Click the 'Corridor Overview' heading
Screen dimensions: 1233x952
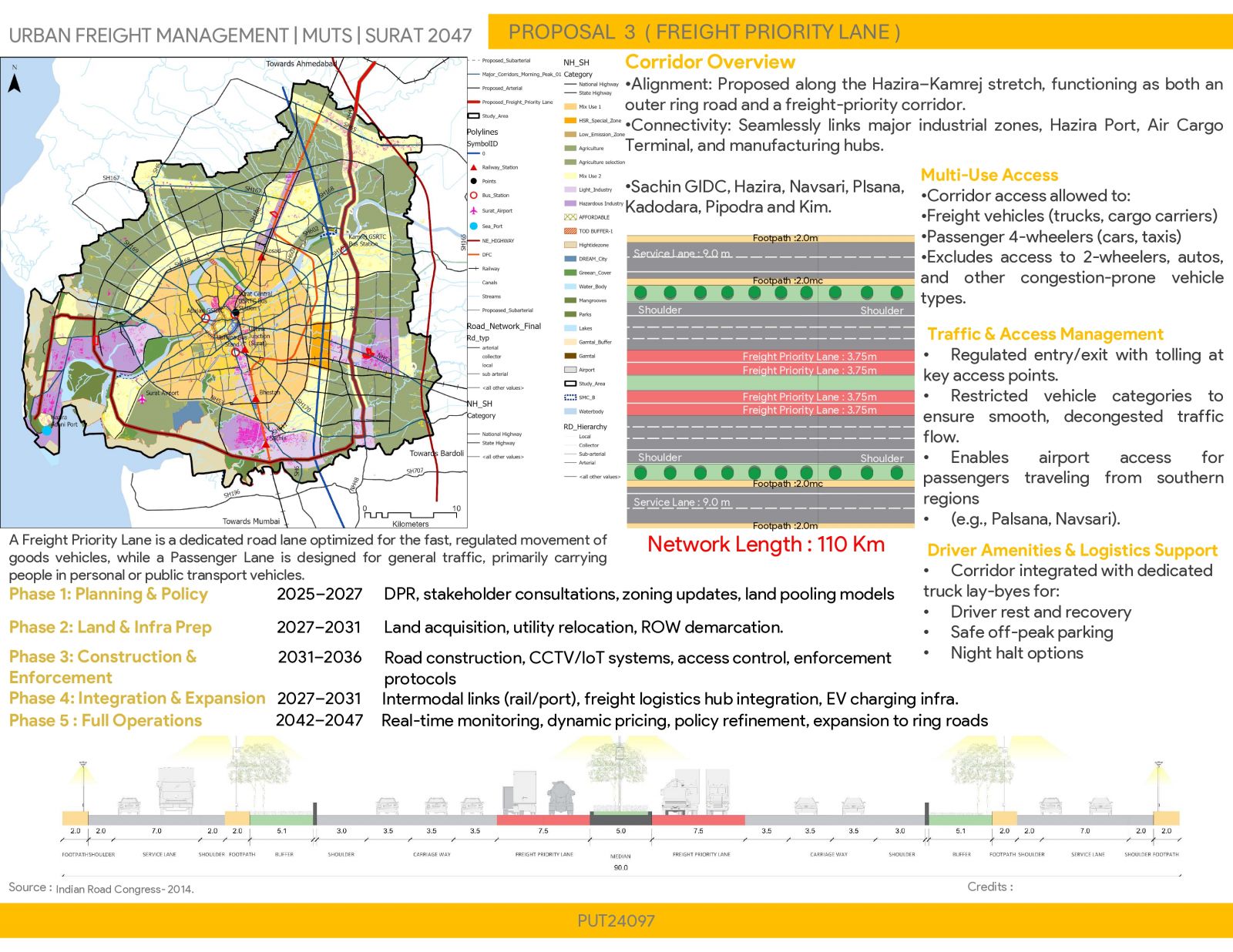[x=710, y=62]
